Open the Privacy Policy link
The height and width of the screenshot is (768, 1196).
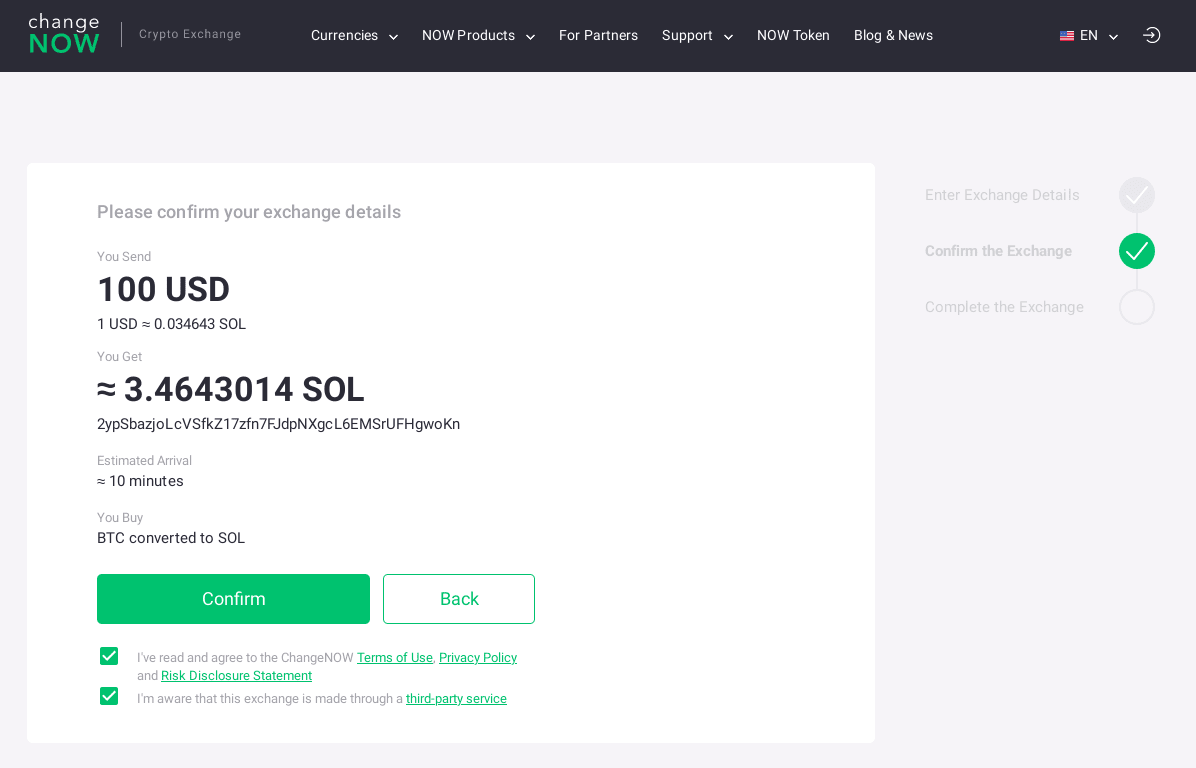pyautogui.click(x=478, y=658)
